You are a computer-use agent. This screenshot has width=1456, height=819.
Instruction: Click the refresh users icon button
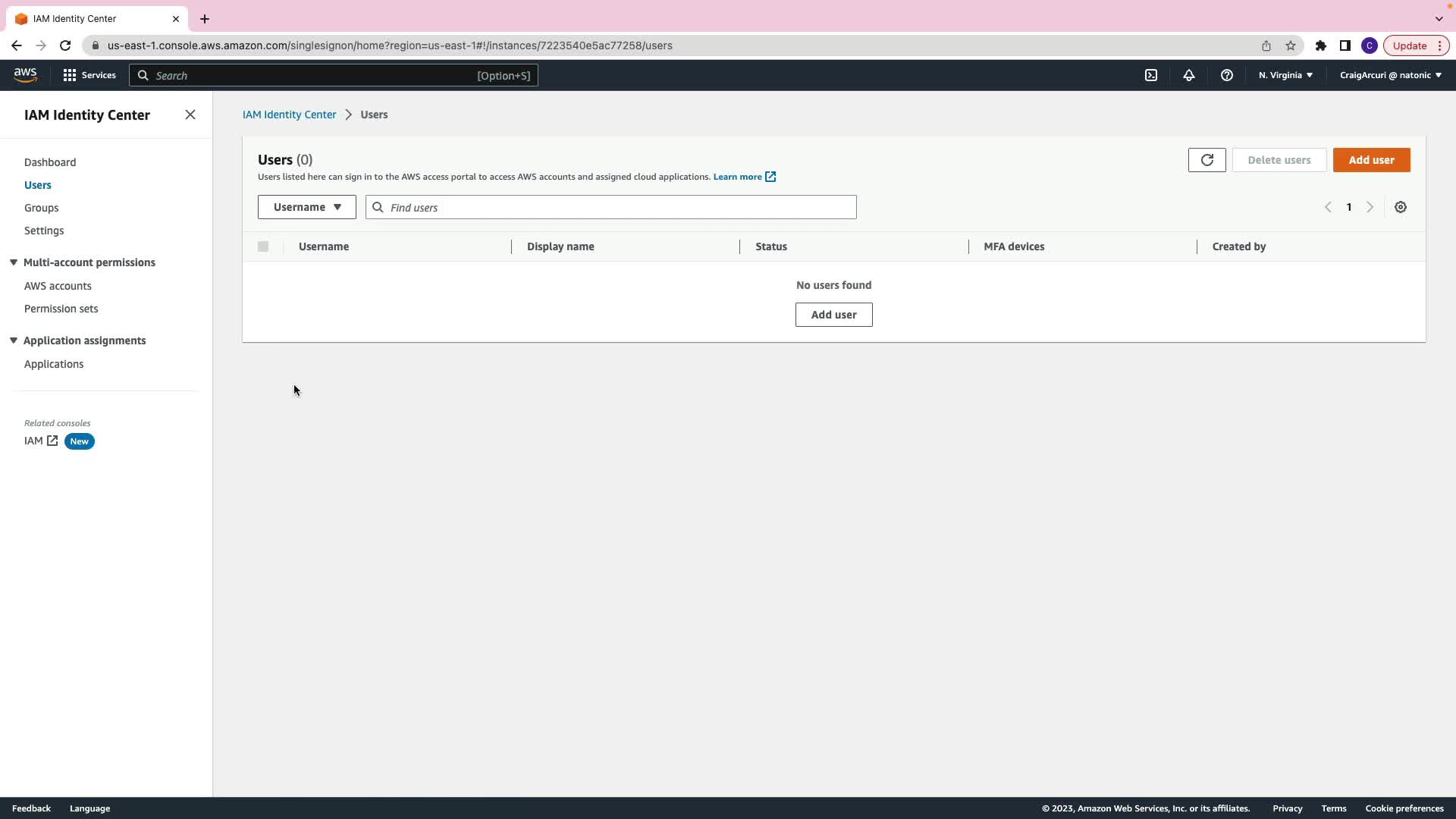coord(1207,160)
